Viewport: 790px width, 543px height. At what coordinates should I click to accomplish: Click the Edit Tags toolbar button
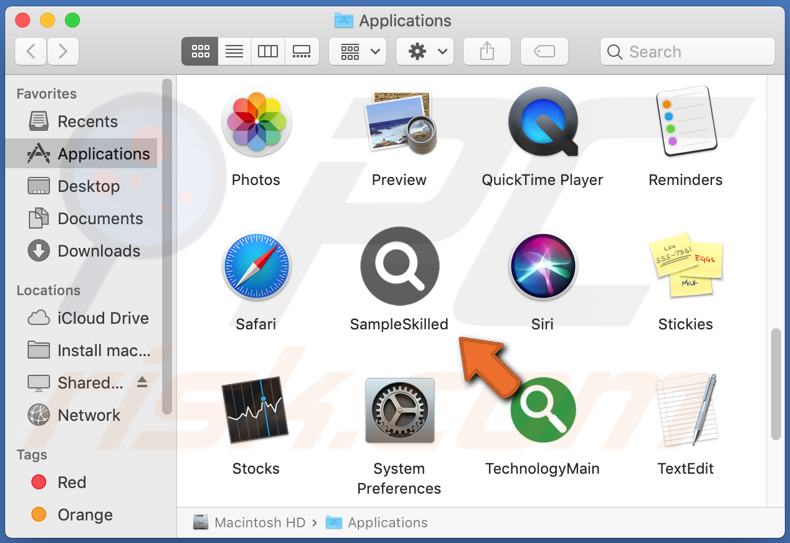click(545, 51)
